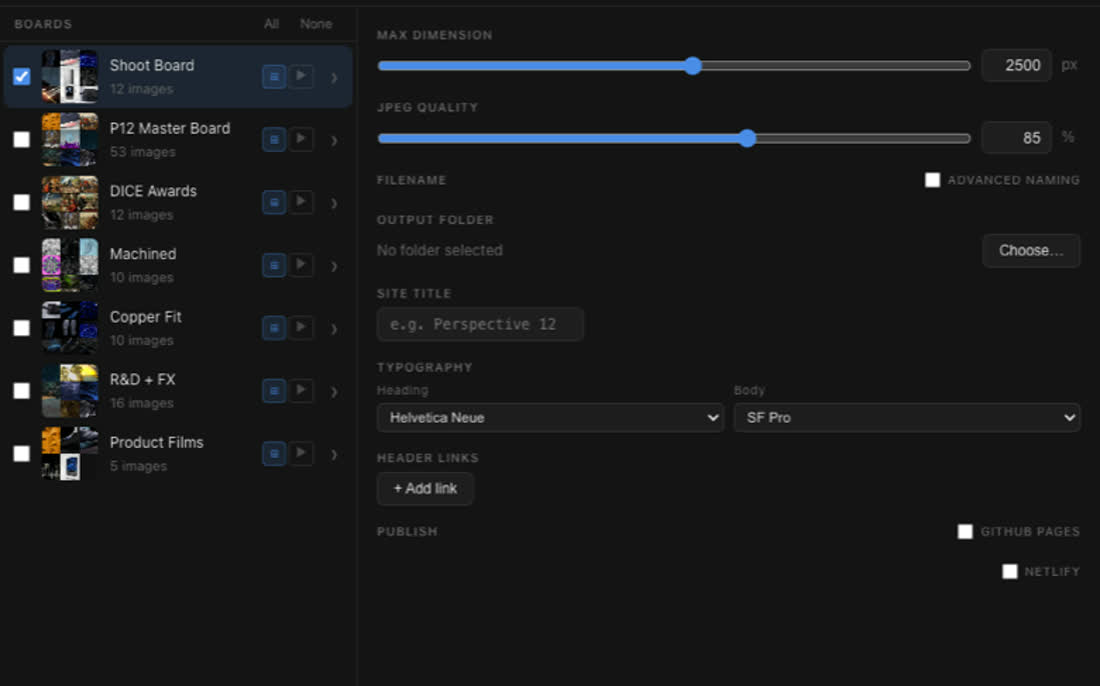Click the blue grid layout icon for R&D + FX

(x=274, y=391)
